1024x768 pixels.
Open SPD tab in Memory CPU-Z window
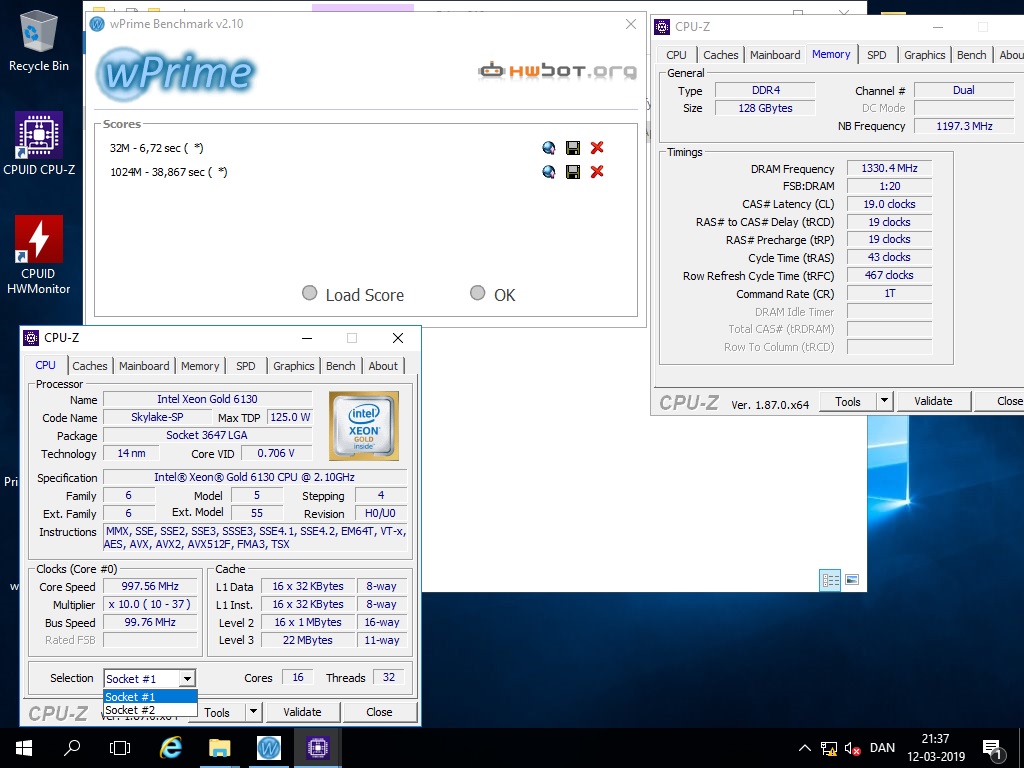tap(876, 56)
